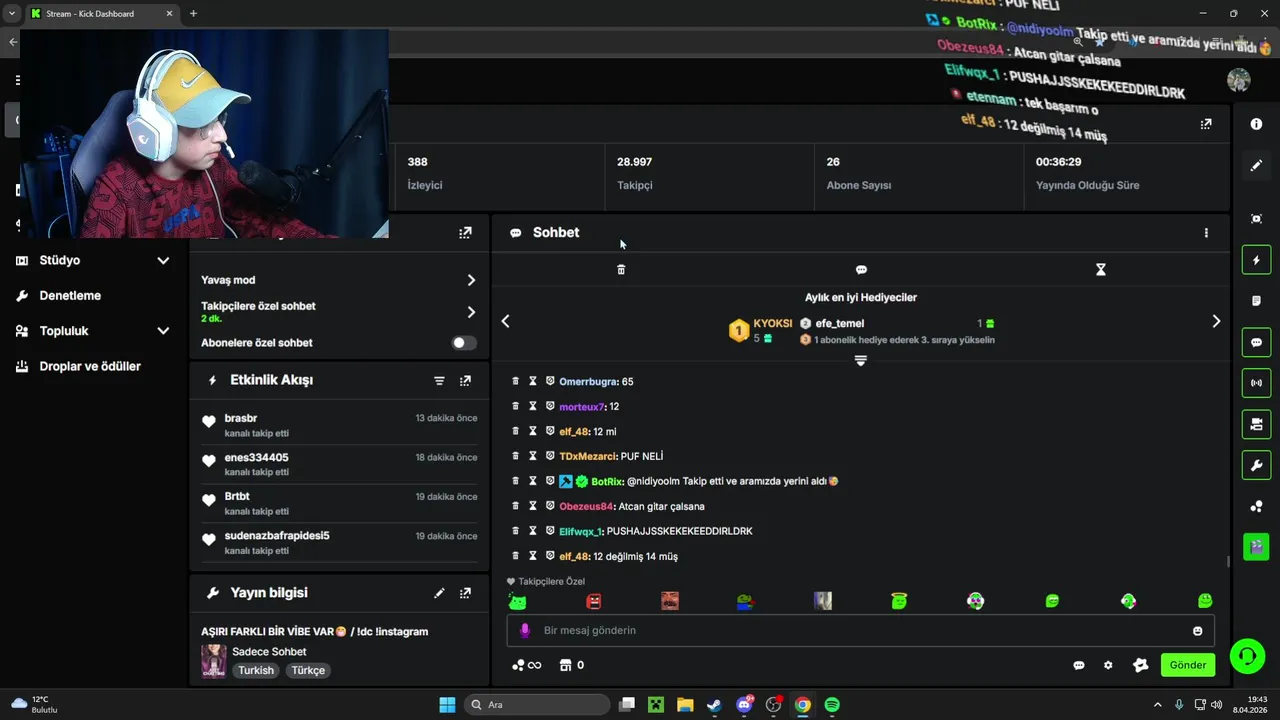Image resolution: width=1280 pixels, height=720 pixels.
Task: Pop out the Etkinlik Akışı panel
Action: [465, 381]
